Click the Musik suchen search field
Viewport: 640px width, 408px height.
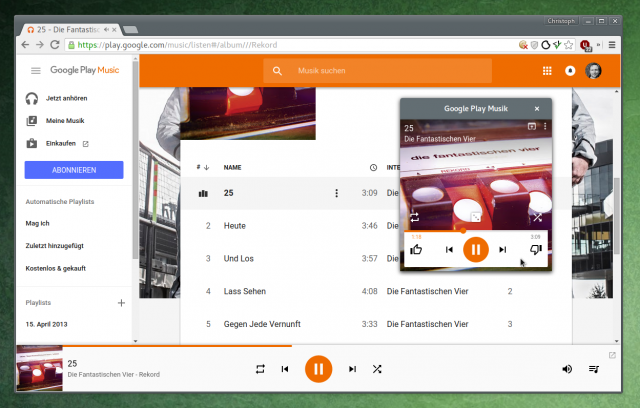(378, 71)
